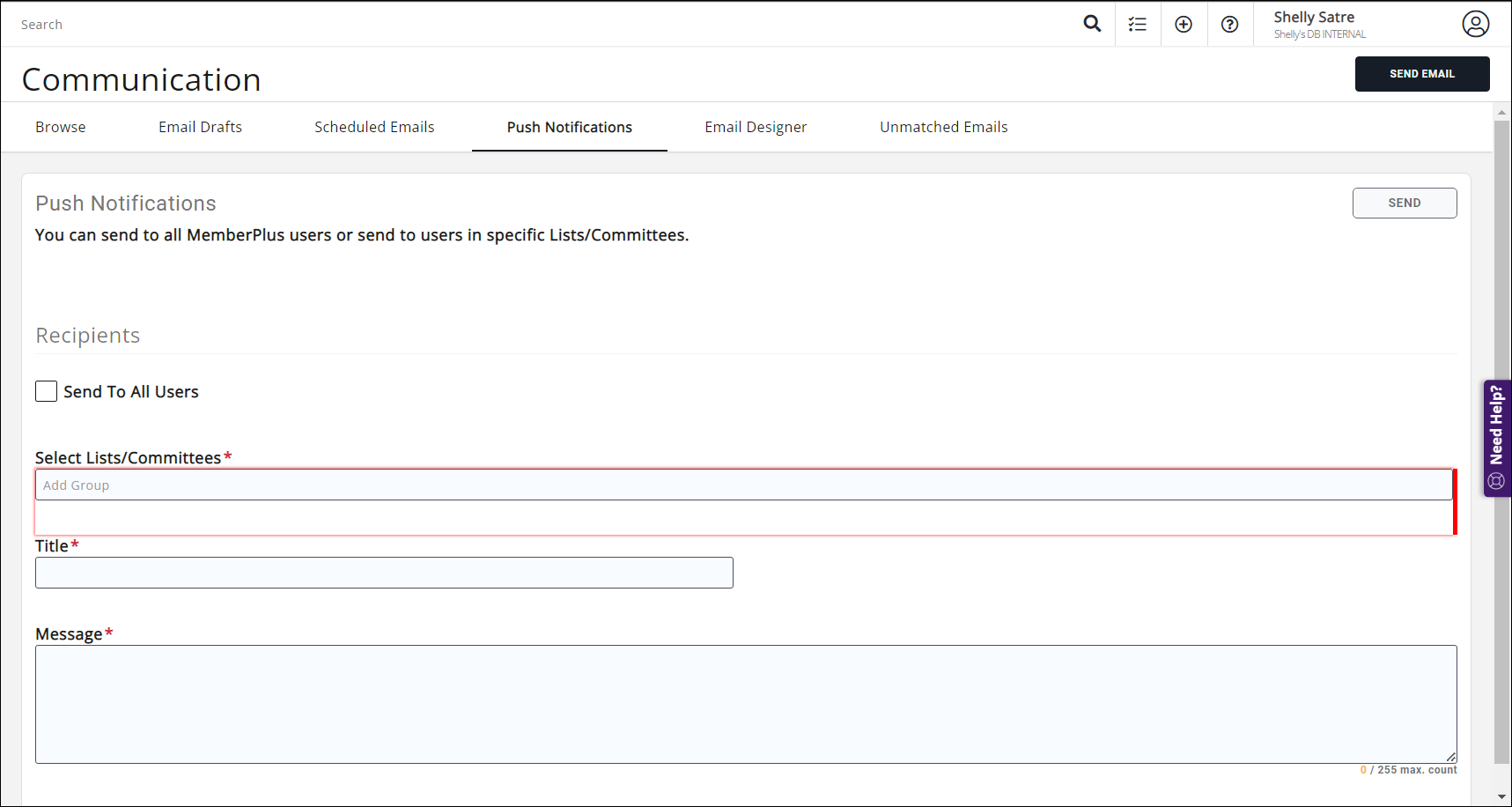Click the page vertical scrollbar
Viewport: 1512px width, 807px height.
pos(1501,441)
